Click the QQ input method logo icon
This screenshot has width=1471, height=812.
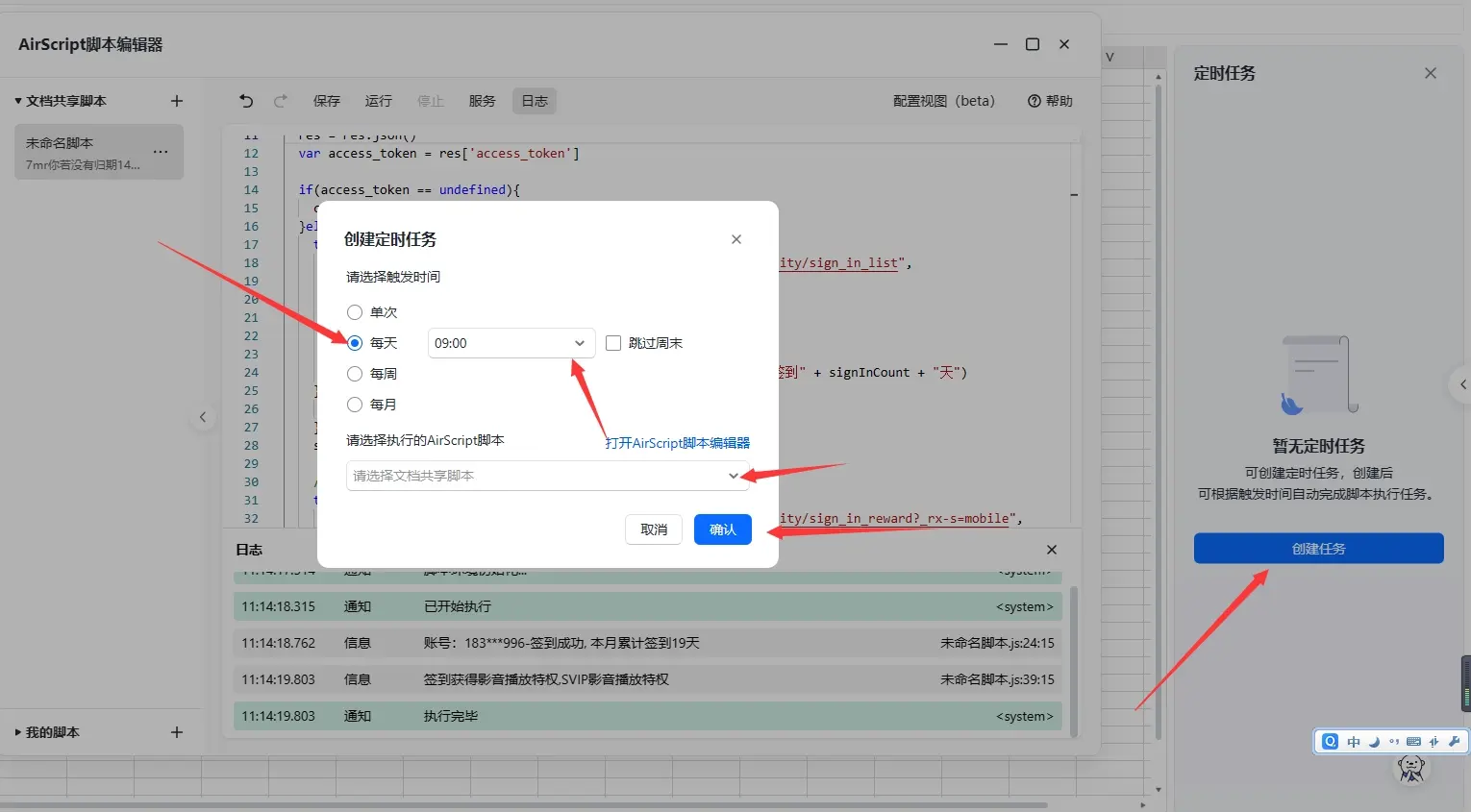(x=1330, y=742)
